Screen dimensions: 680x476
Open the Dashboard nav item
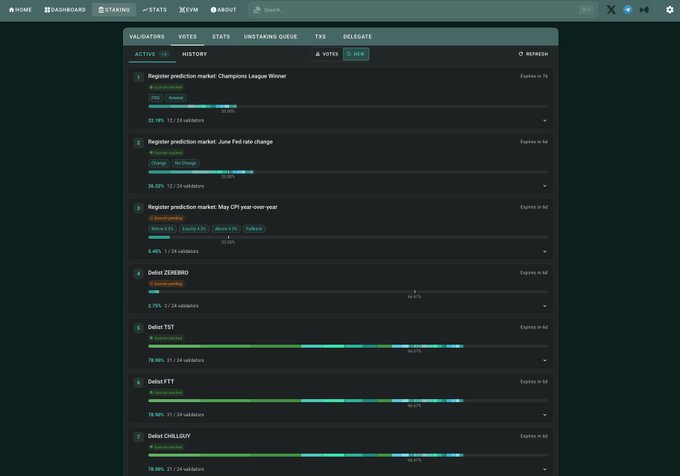65,10
